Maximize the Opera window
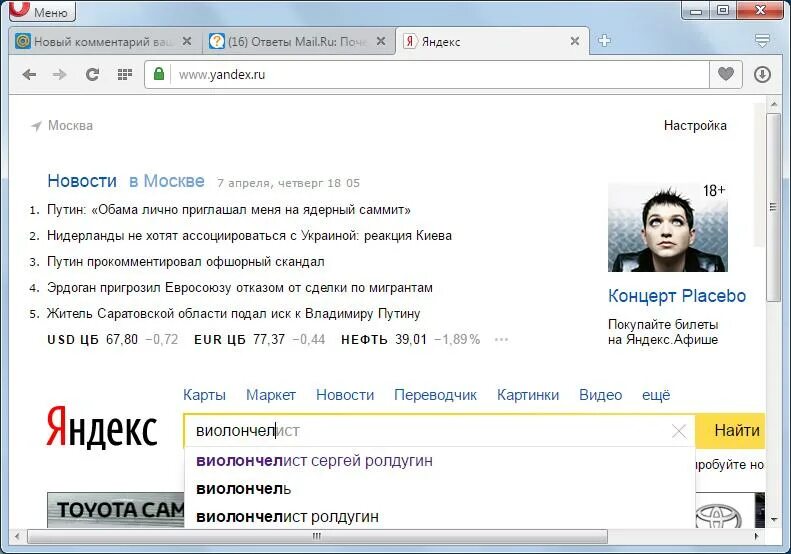The image size is (791, 554). [723, 10]
